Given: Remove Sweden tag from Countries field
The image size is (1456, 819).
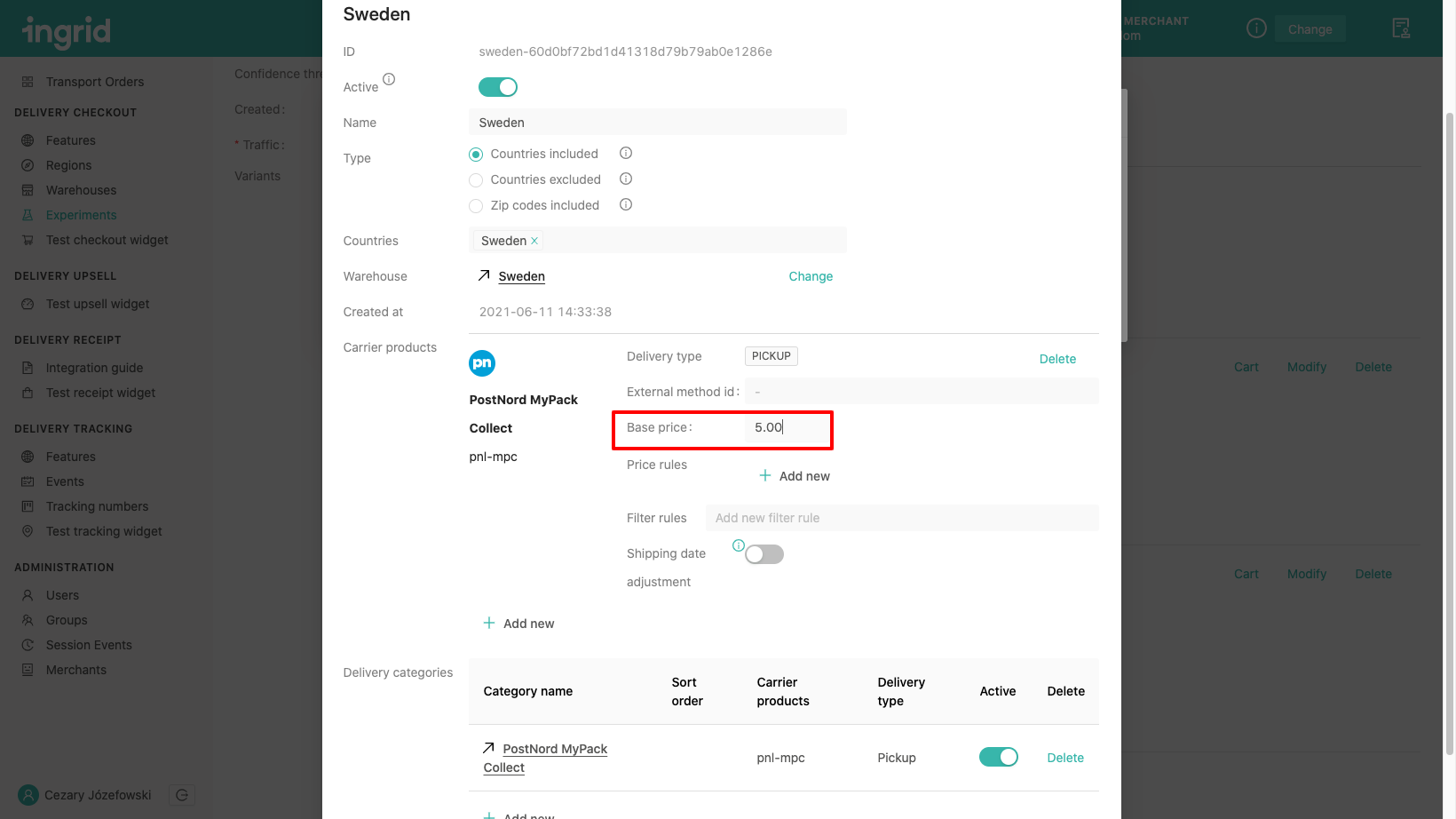Looking at the screenshot, I should coord(534,241).
